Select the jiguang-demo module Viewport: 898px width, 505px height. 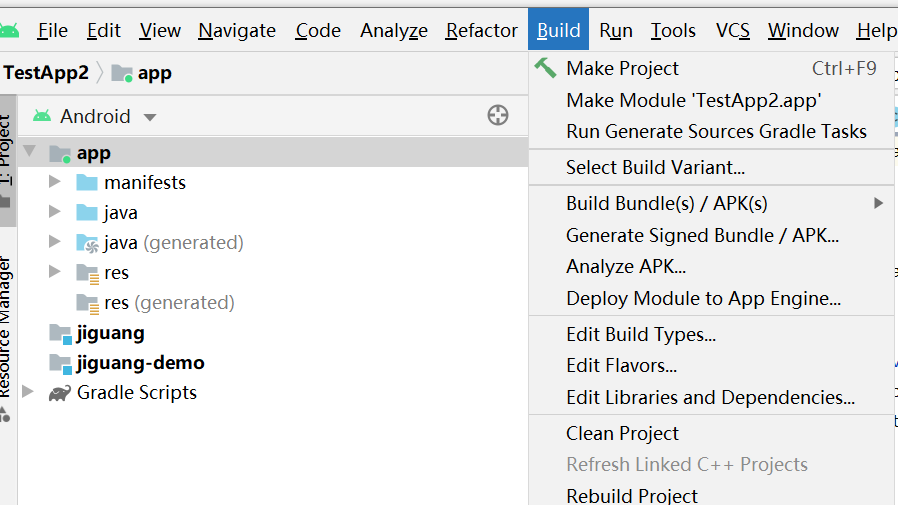tap(140, 362)
